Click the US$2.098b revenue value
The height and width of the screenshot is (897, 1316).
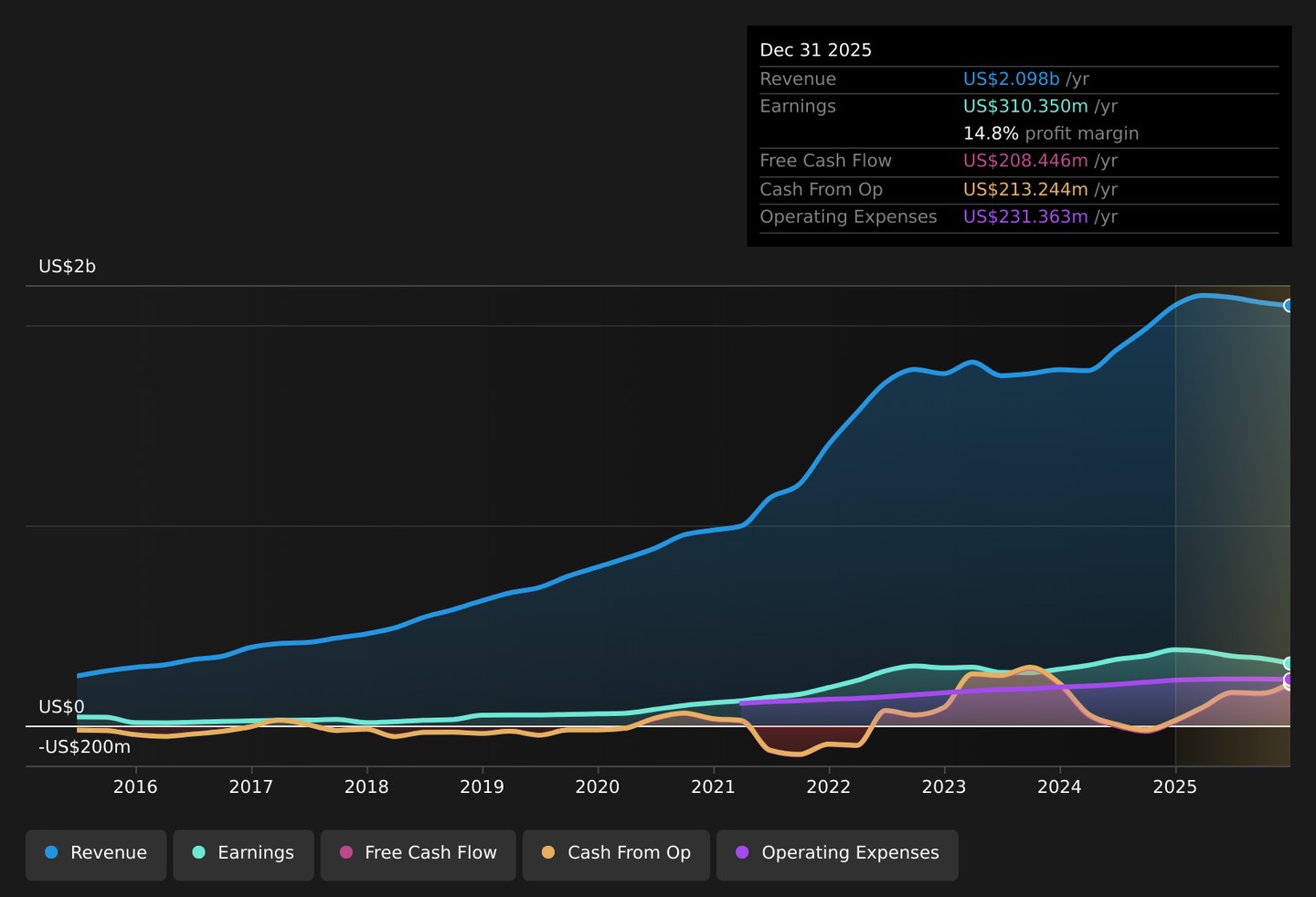click(x=1012, y=79)
